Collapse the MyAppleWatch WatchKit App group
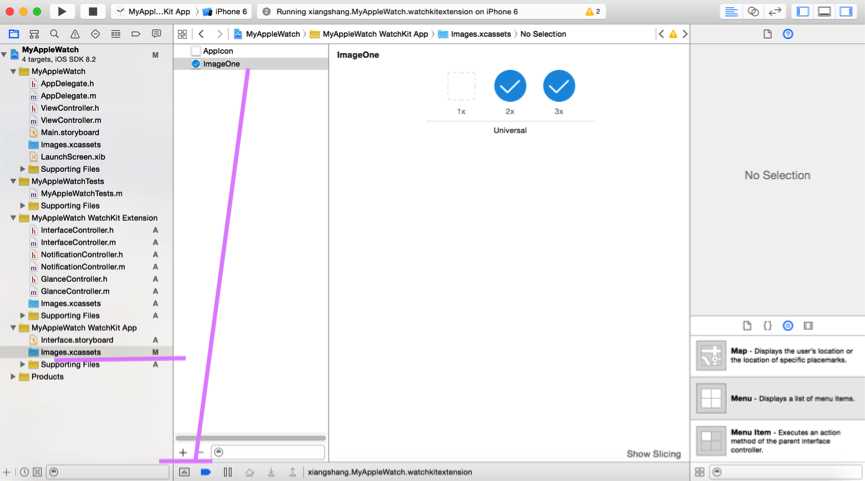 tap(13, 328)
